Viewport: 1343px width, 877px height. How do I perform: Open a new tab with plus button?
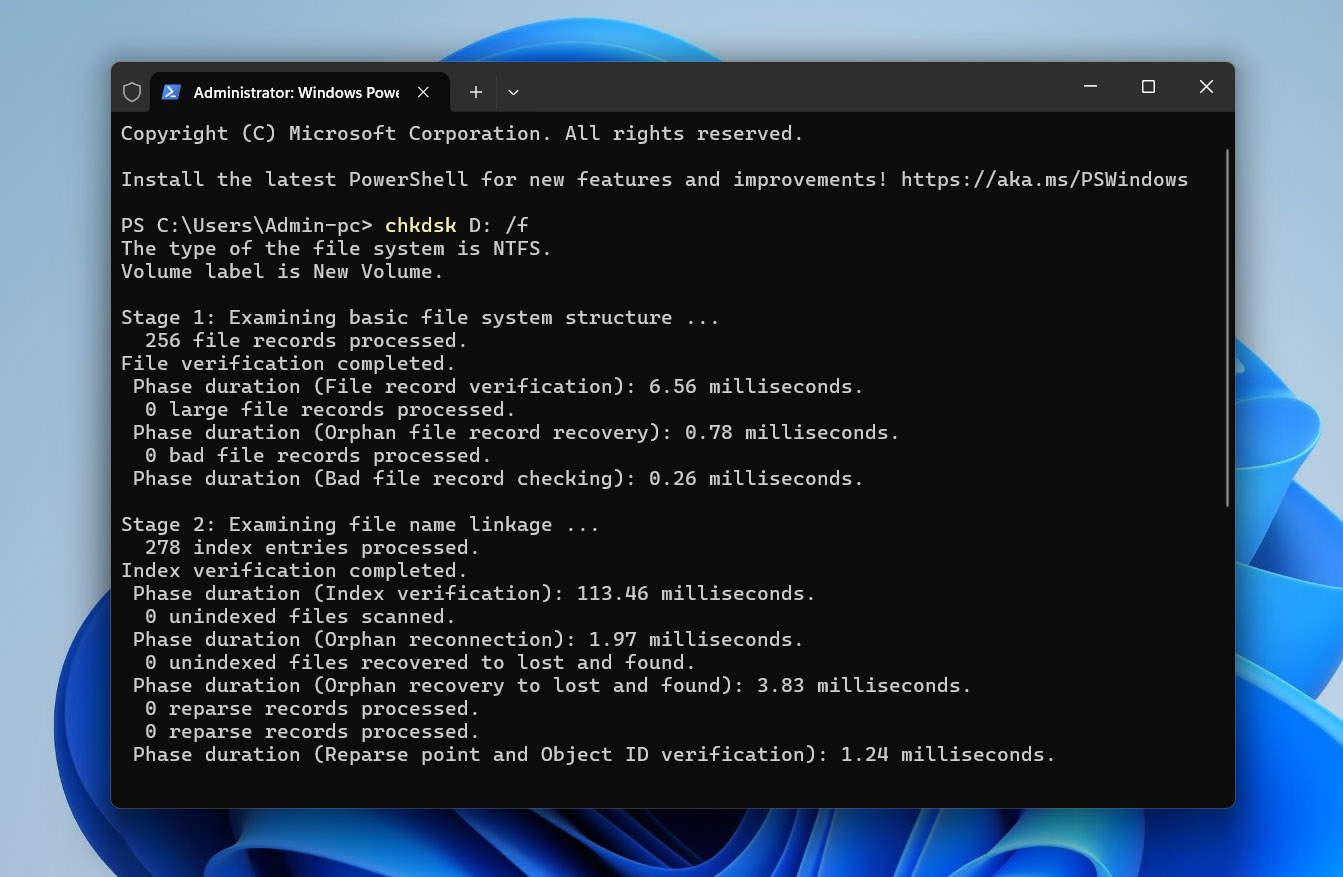click(x=476, y=92)
